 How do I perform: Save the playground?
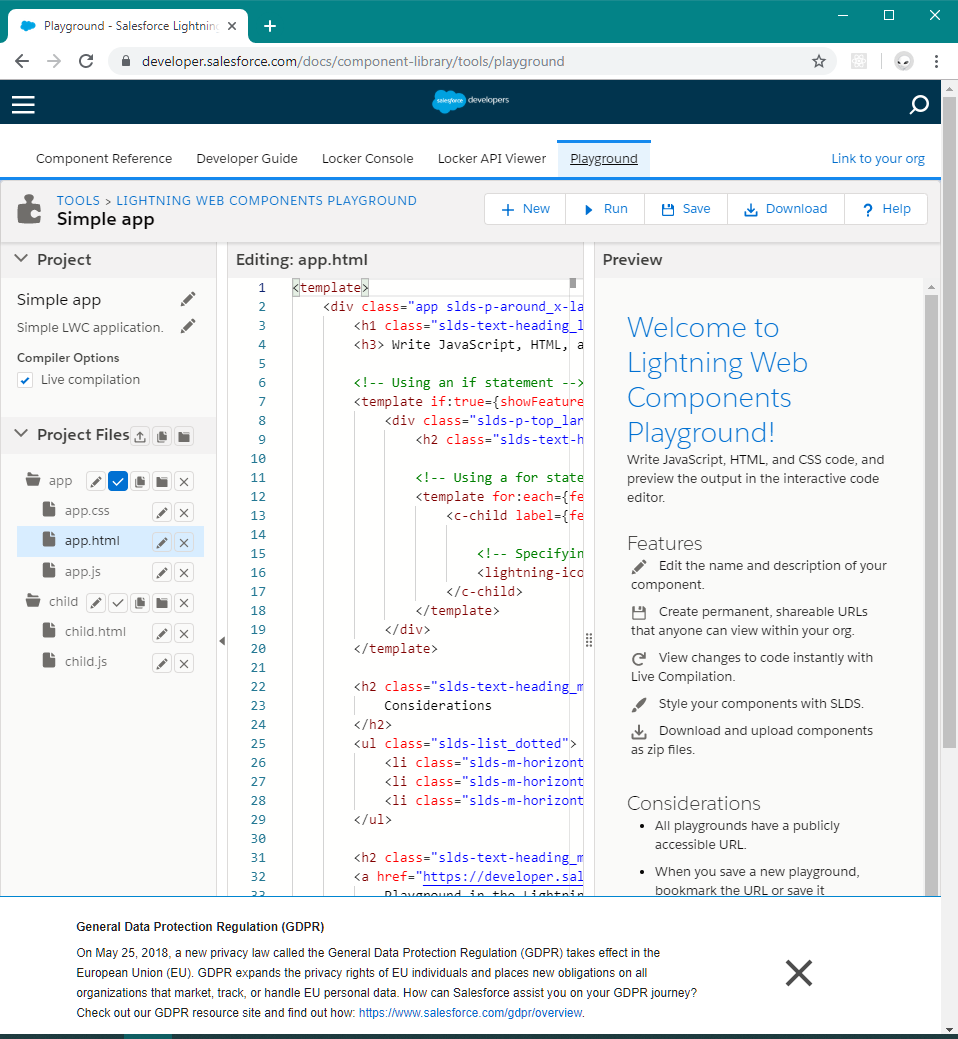pos(686,209)
